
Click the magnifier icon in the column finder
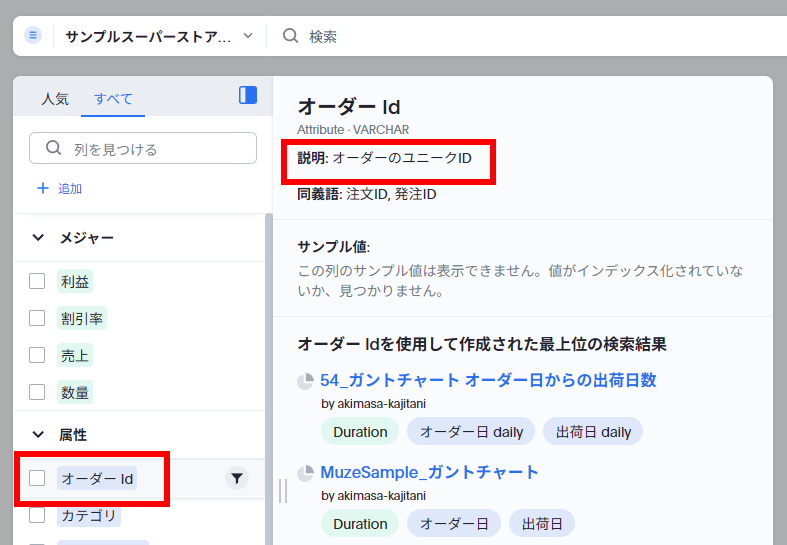[x=54, y=149]
